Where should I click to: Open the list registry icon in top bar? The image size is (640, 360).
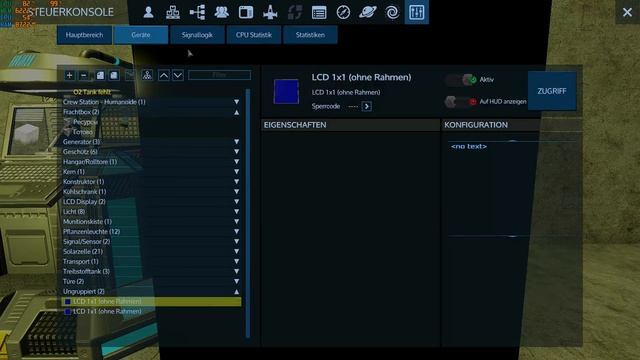319,12
